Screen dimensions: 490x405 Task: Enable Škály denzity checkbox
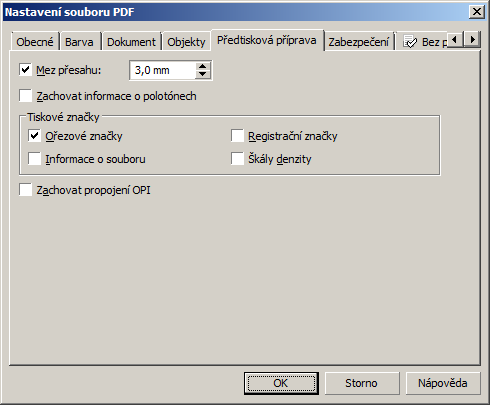[237, 159]
